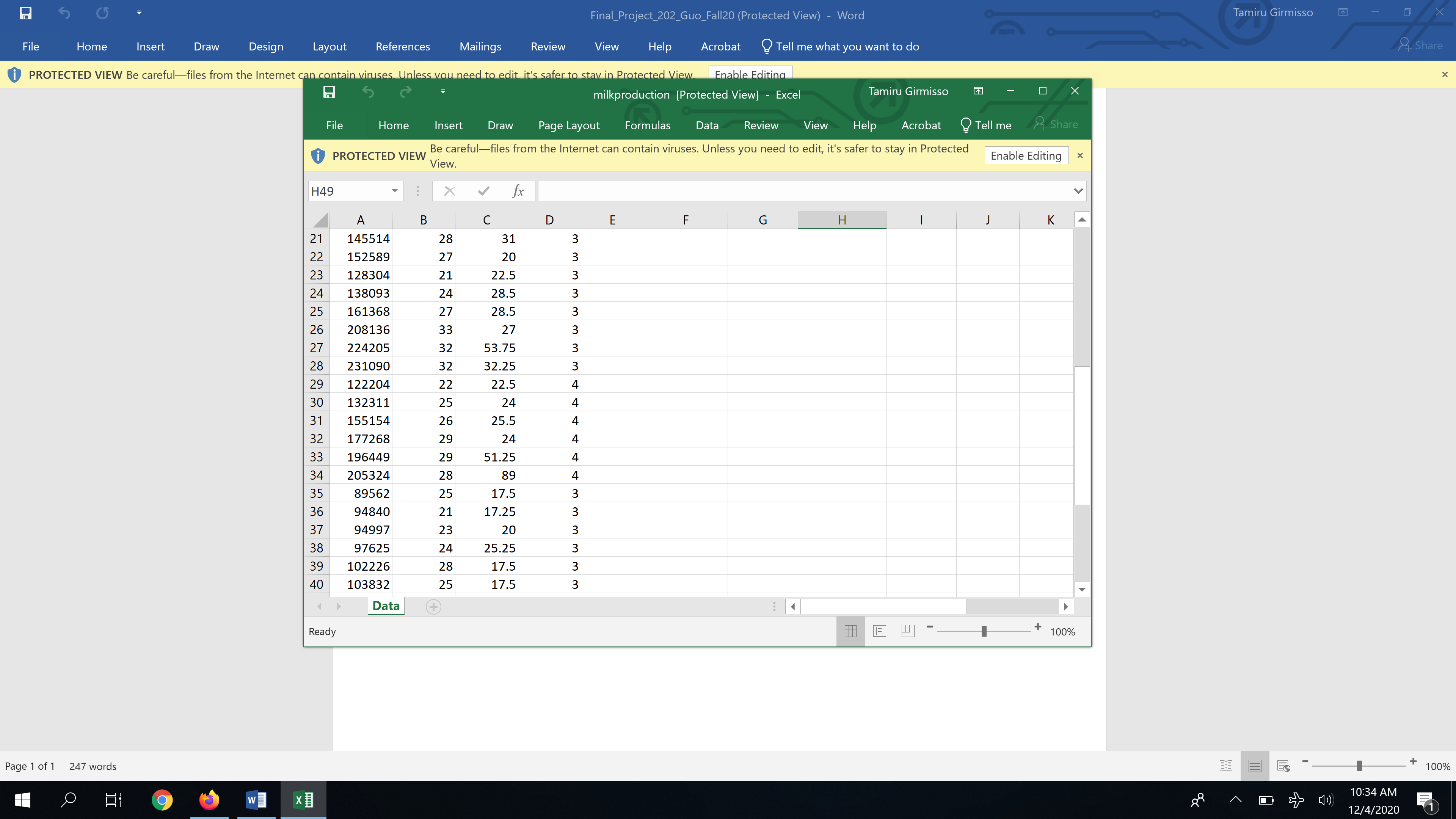Click the add new sheet plus icon
This screenshot has height=819, width=1456.
pos(433,607)
